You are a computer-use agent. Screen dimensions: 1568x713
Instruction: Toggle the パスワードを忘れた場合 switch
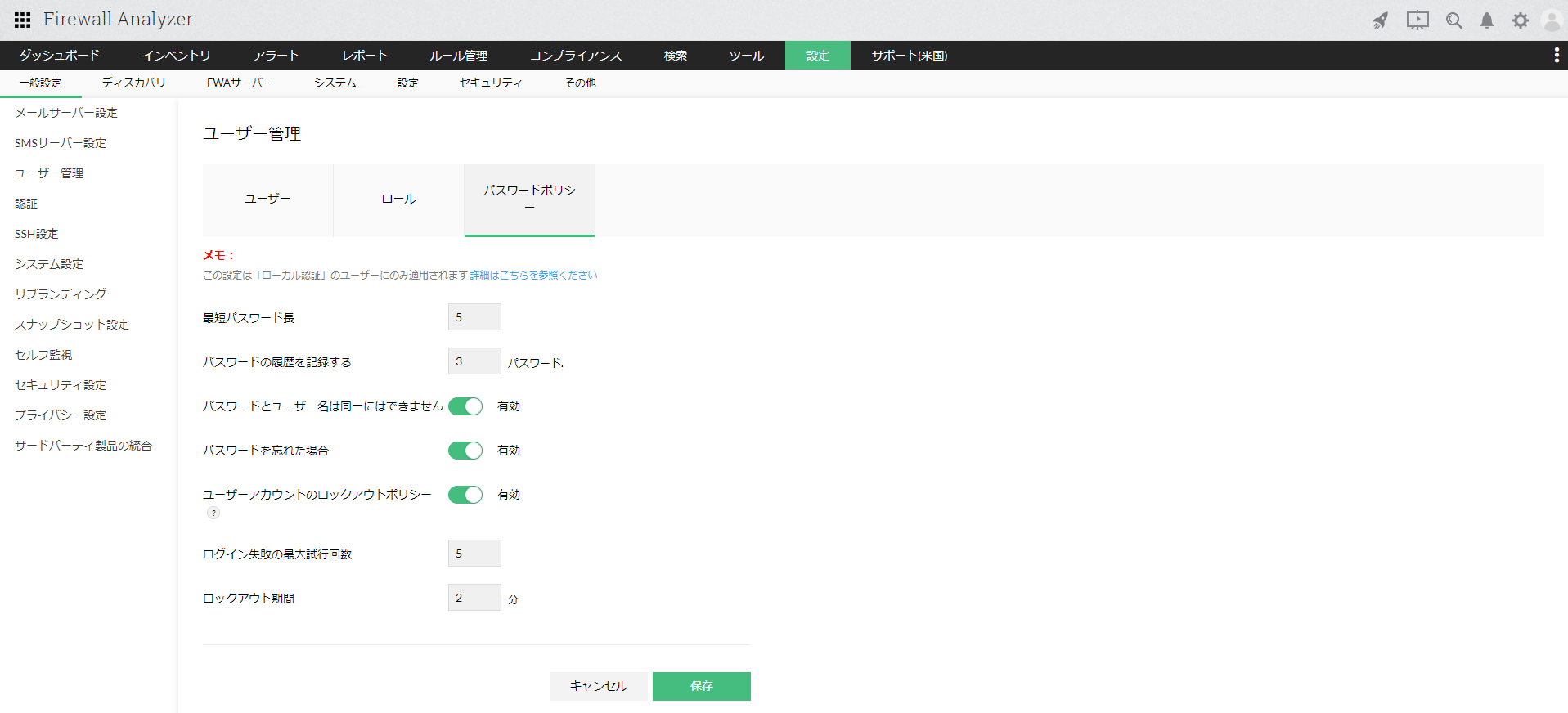coord(465,451)
